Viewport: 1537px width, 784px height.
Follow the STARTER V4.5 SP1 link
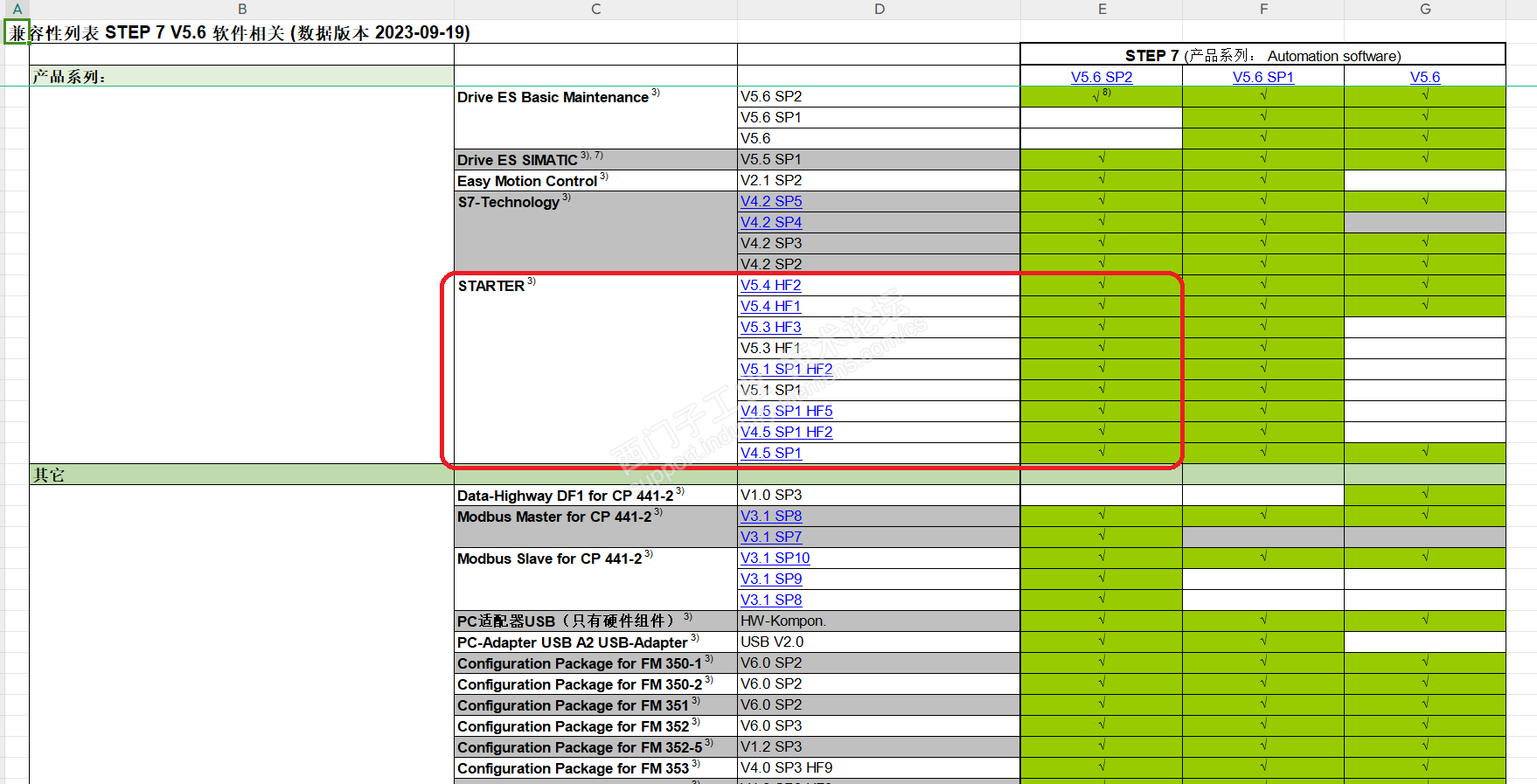771,453
